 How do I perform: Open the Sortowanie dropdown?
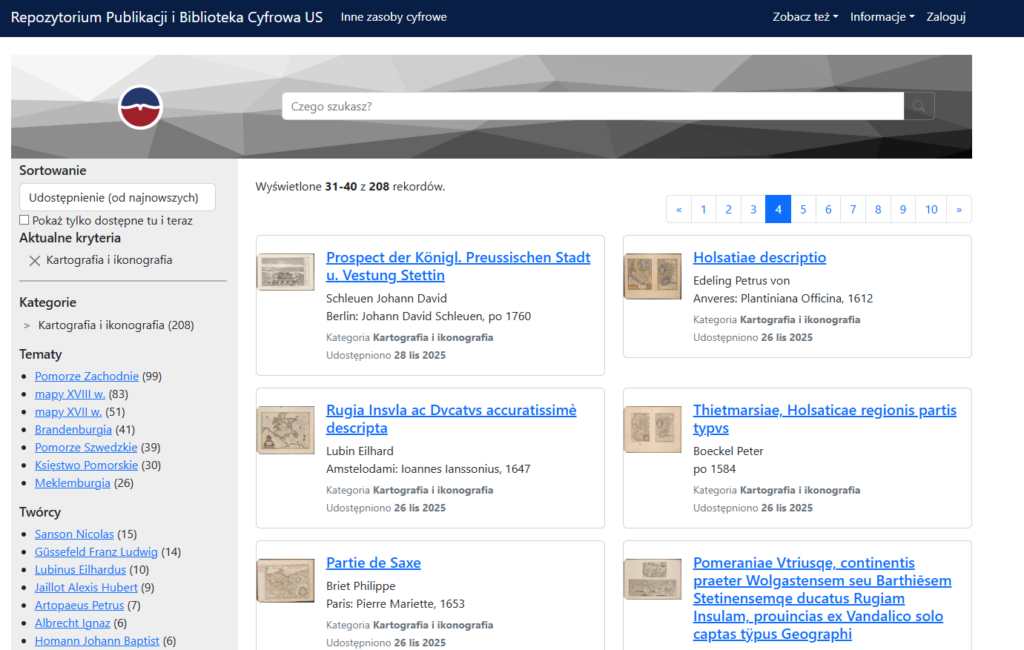point(117,197)
